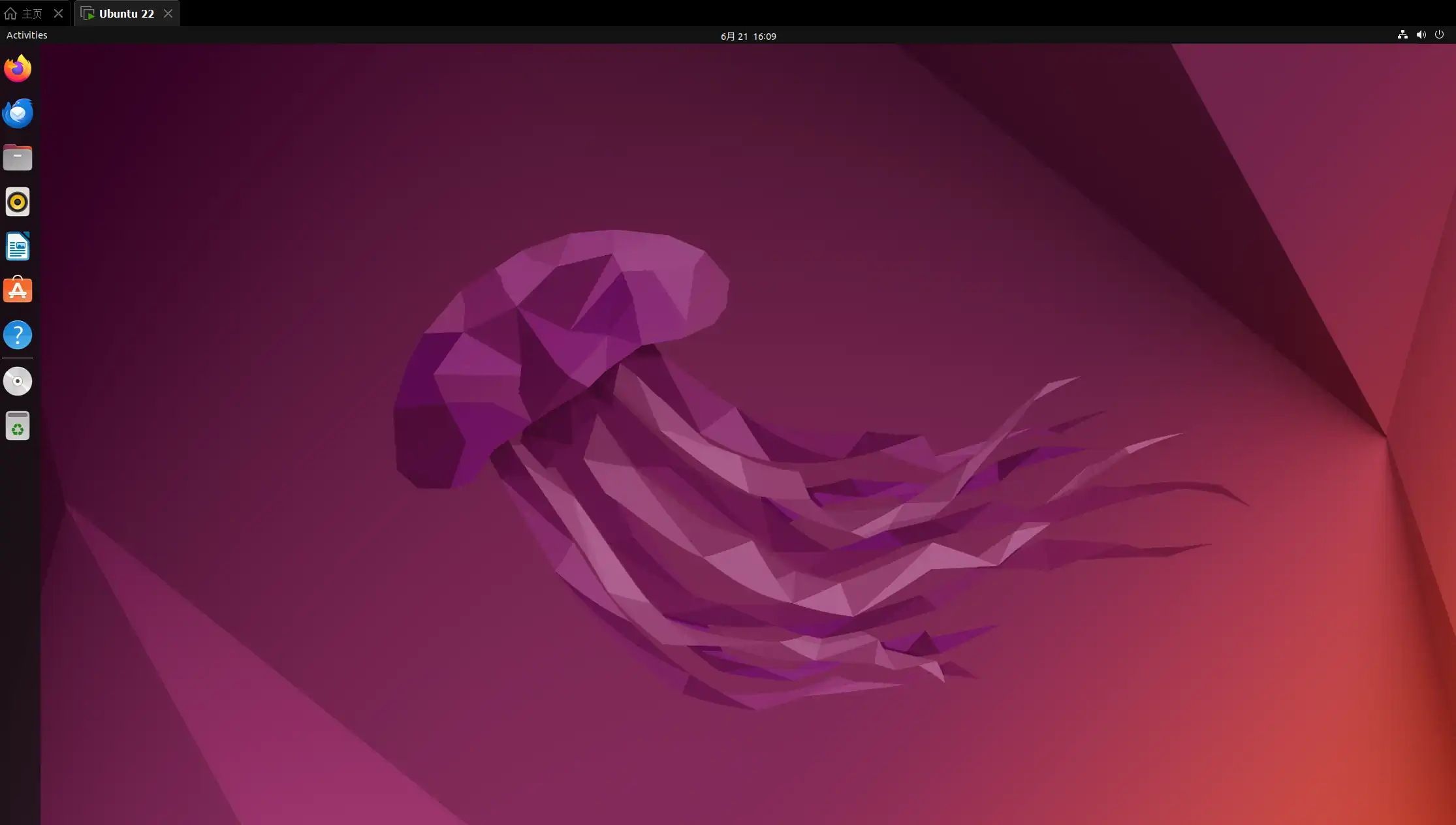Launch Rhythmbox music player
This screenshot has height=825, width=1456.
[18, 202]
